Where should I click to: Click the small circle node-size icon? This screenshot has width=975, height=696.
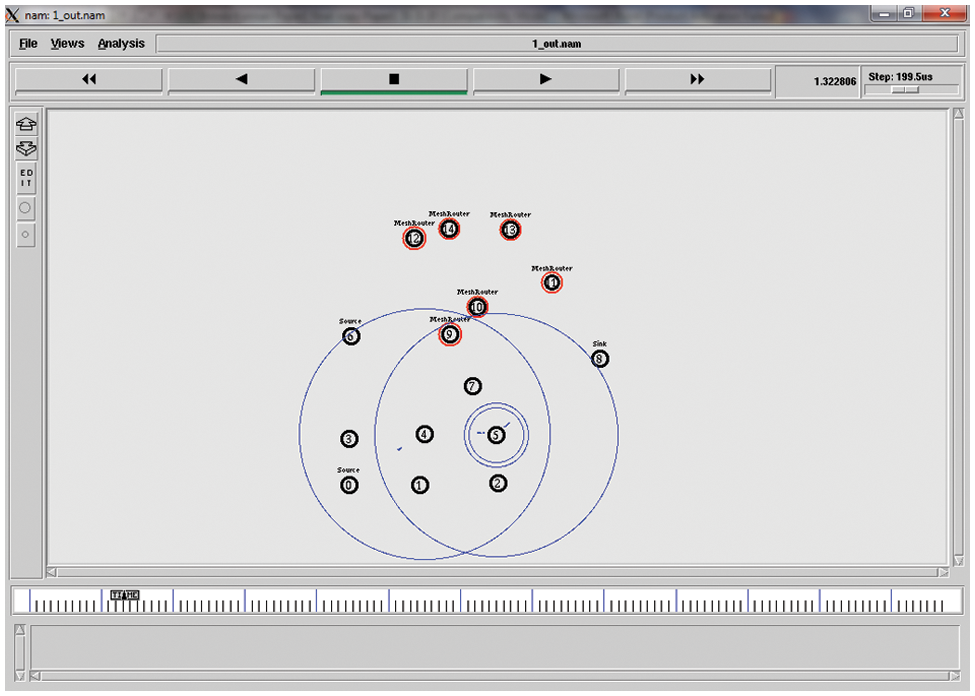pos(26,235)
